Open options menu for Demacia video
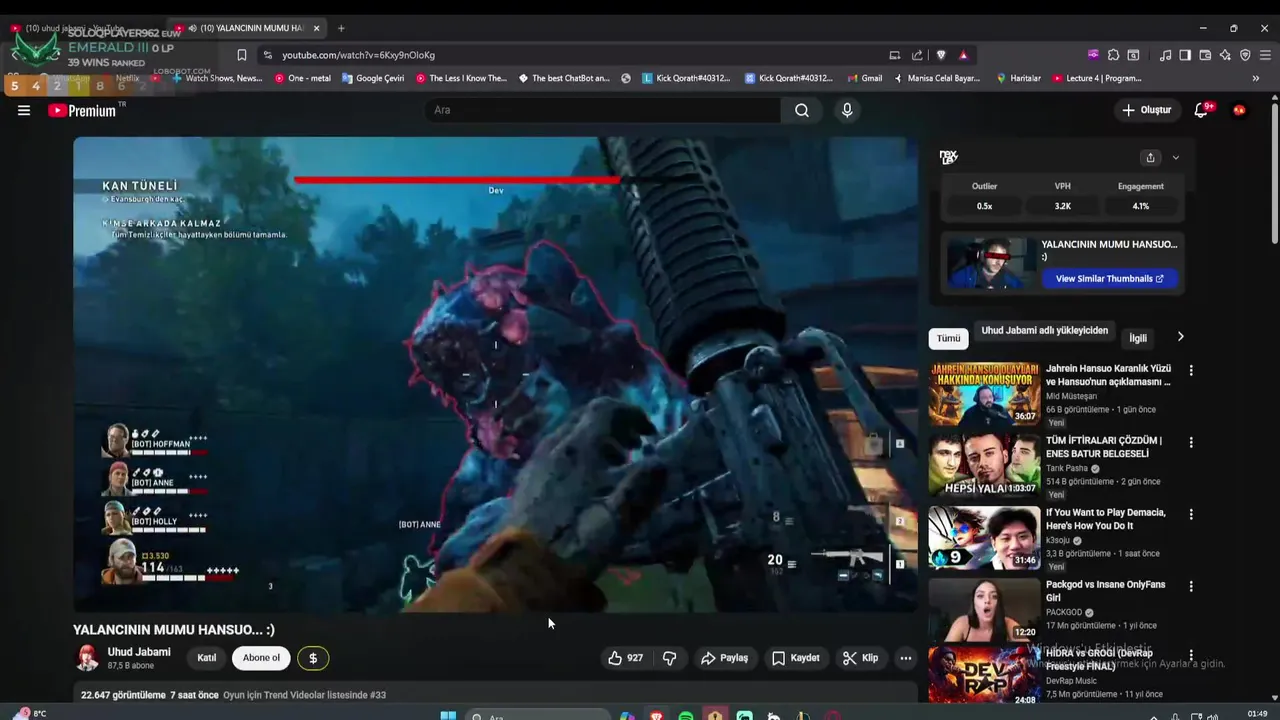1280x720 pixels. pyautogui.click(x=1190, y=514)
